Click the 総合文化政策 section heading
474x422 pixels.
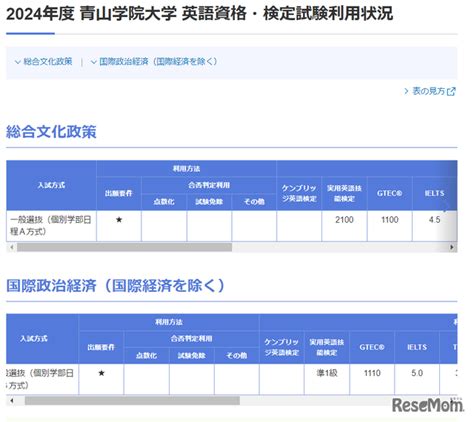click(51, 132)
